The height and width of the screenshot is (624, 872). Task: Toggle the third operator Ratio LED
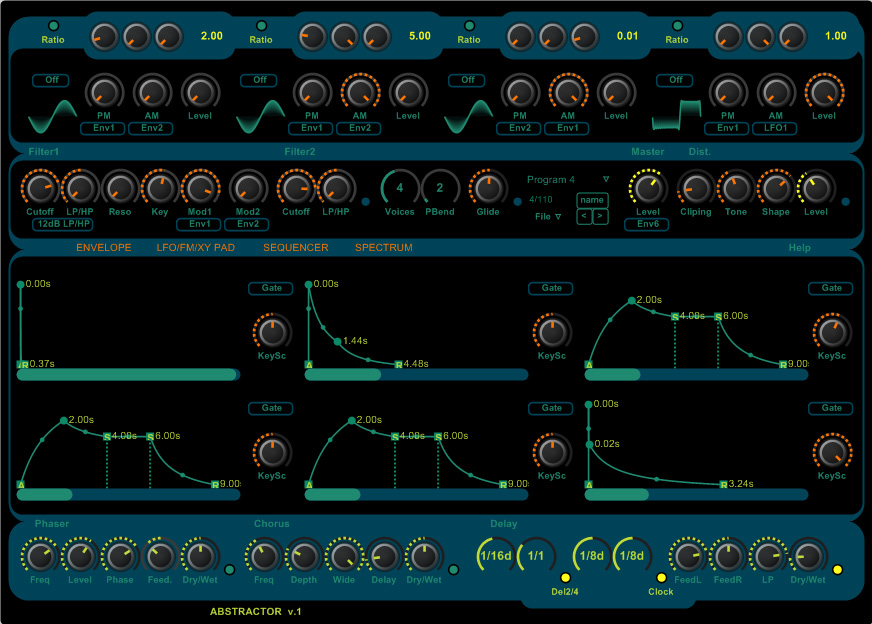469,26
